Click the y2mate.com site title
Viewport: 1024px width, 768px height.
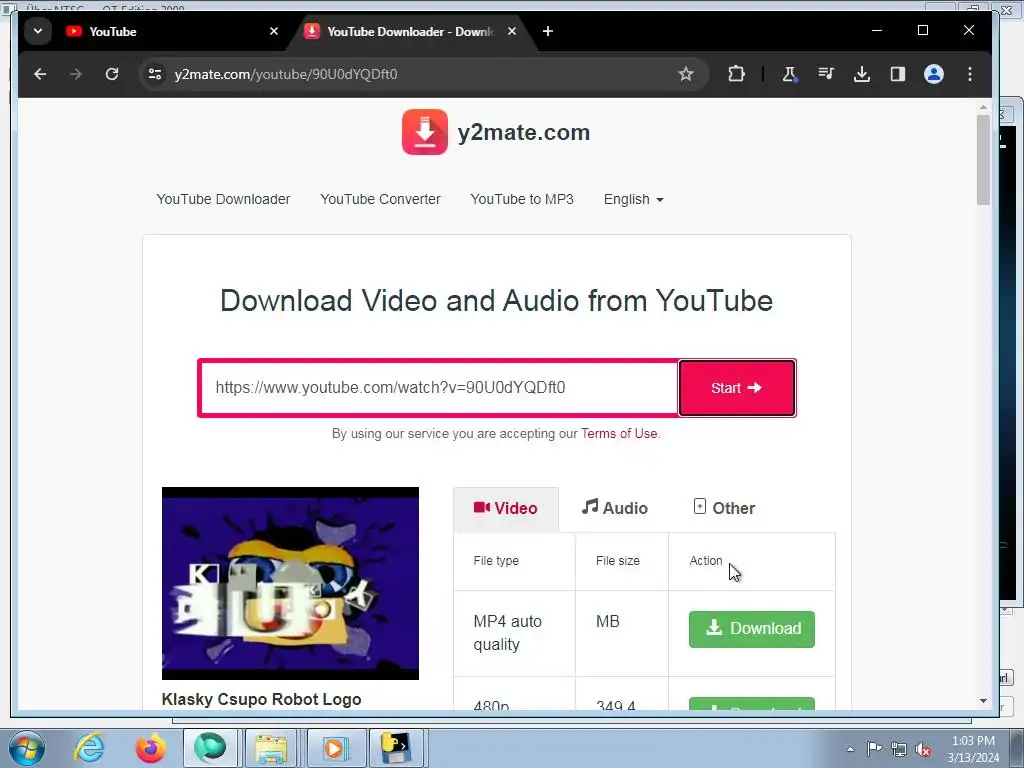tap(524, 133)
